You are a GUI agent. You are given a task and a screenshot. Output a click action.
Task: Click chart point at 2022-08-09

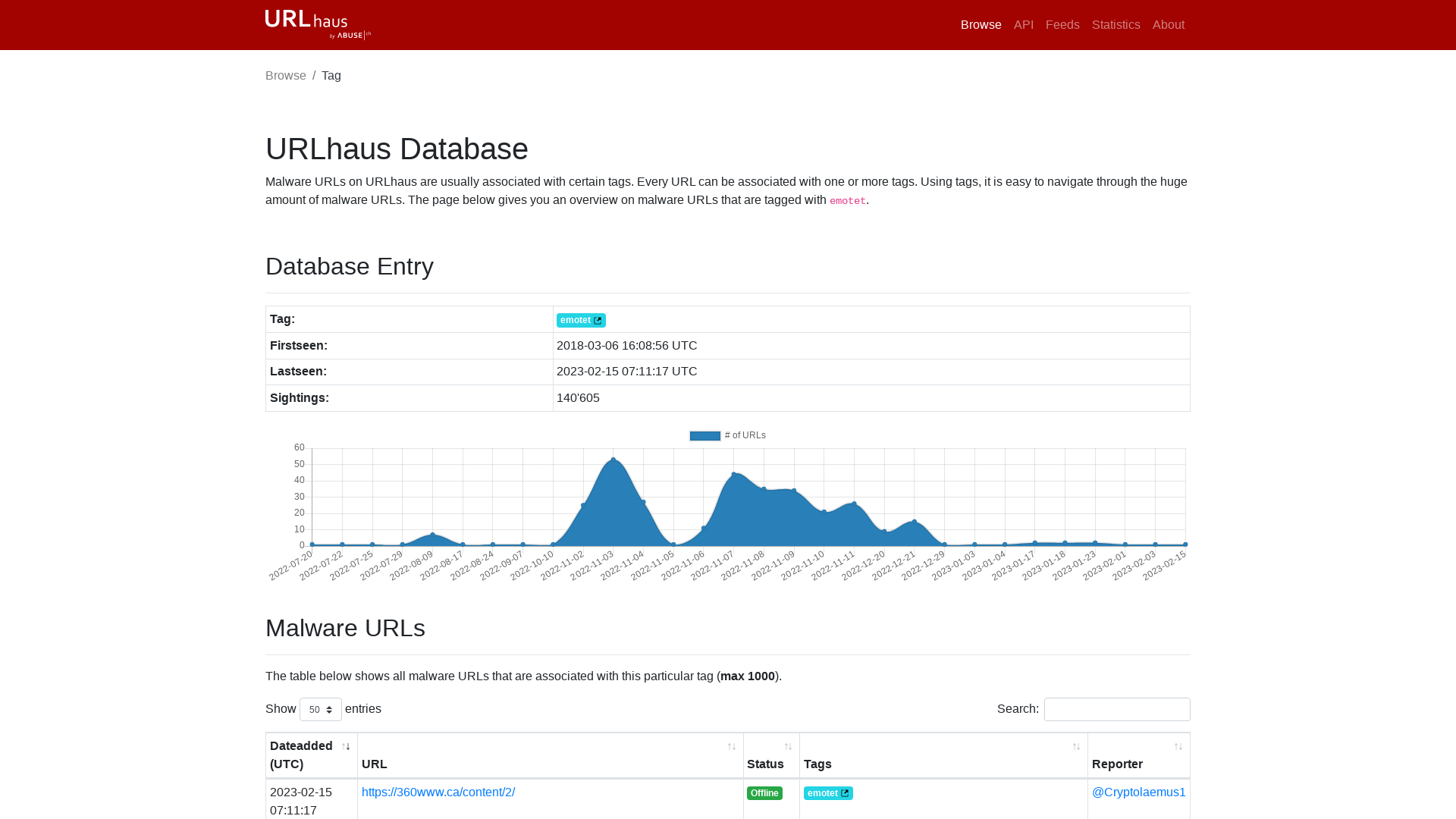coord(432,535)
